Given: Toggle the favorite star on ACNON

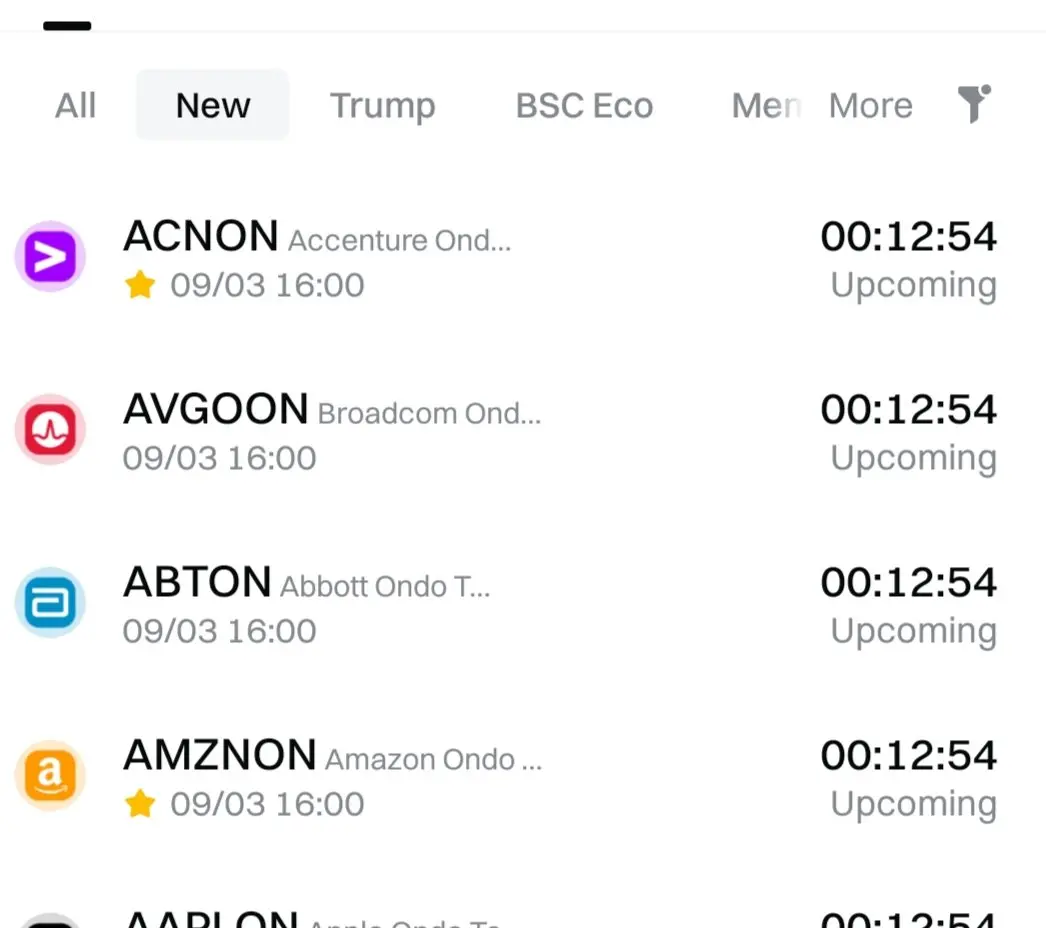Looking at the screenshot, I should tap(140, 285).
